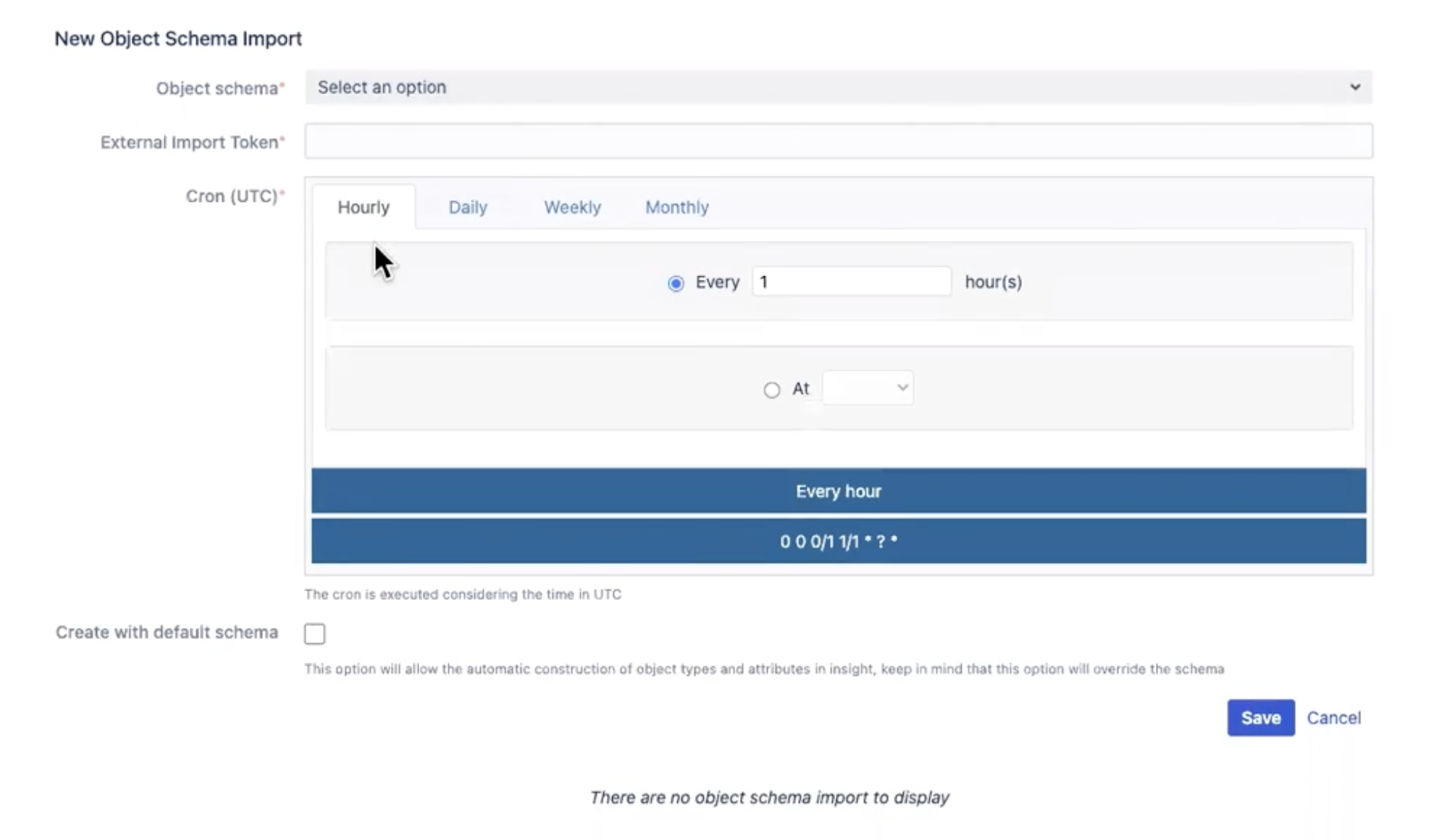This screenshot has height=840, width=1442.
Task: Click the Cron (UTC) label
Action: tap(232, 195)
